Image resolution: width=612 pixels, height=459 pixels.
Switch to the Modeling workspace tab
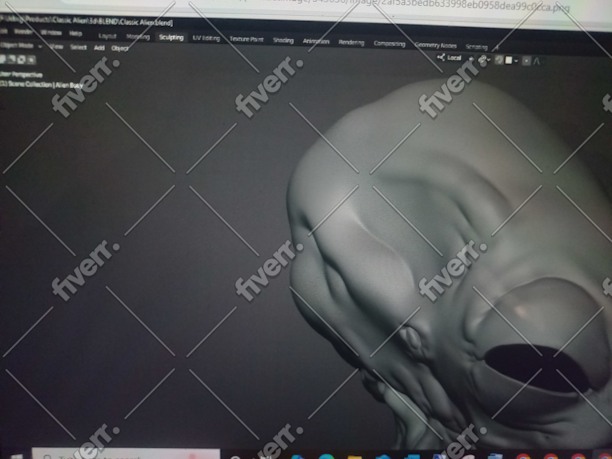tap(138, 37)
